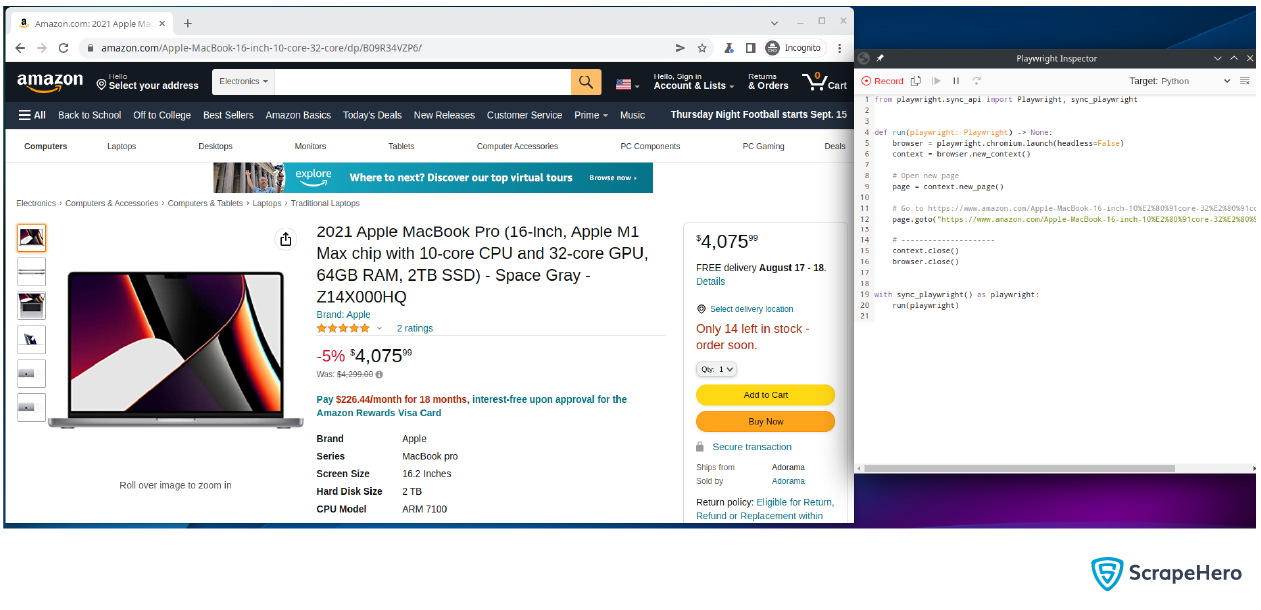The height and width of the screenshot is (610, 1261).
Task: Open Back to School in navigation bar
Action: tap(89, 115)
